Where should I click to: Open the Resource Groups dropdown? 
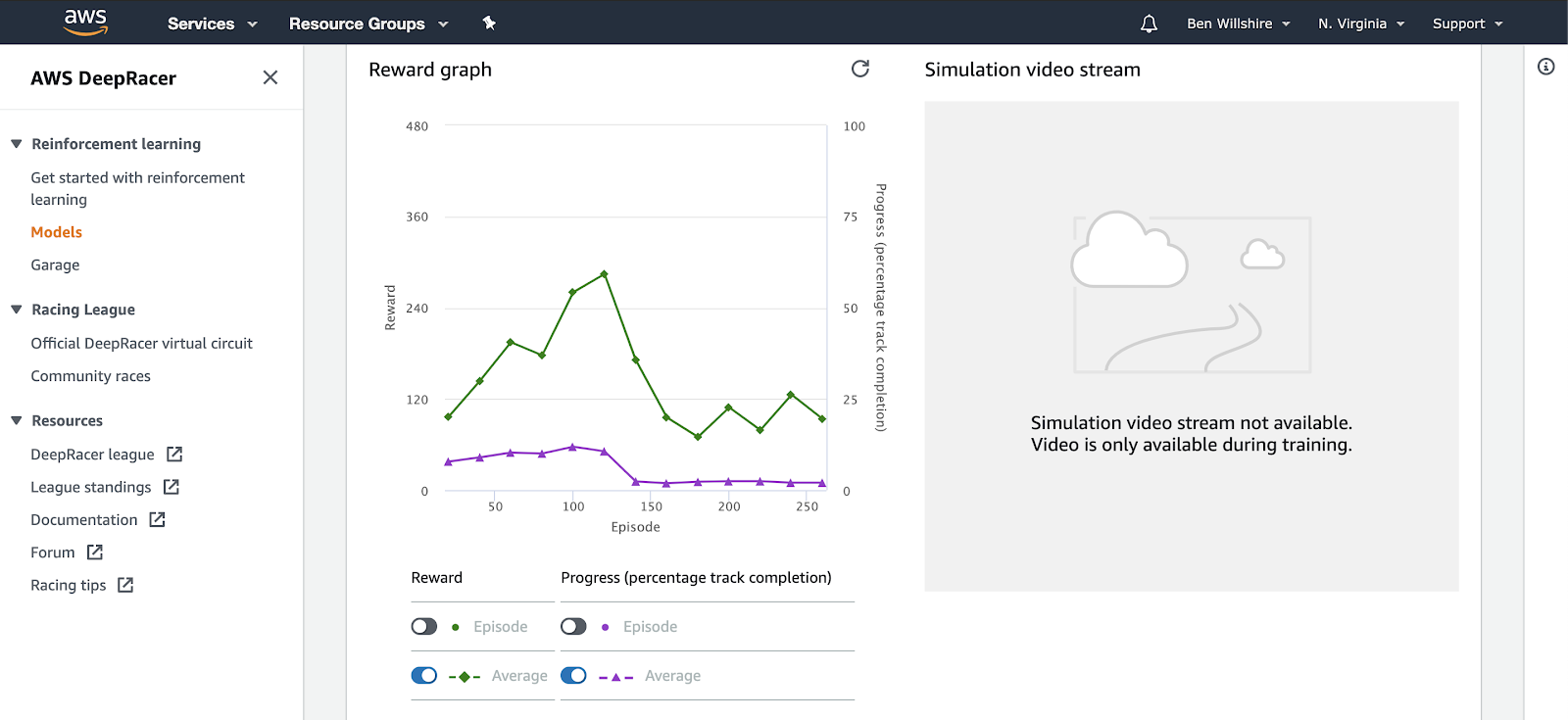tap(368, 24)
